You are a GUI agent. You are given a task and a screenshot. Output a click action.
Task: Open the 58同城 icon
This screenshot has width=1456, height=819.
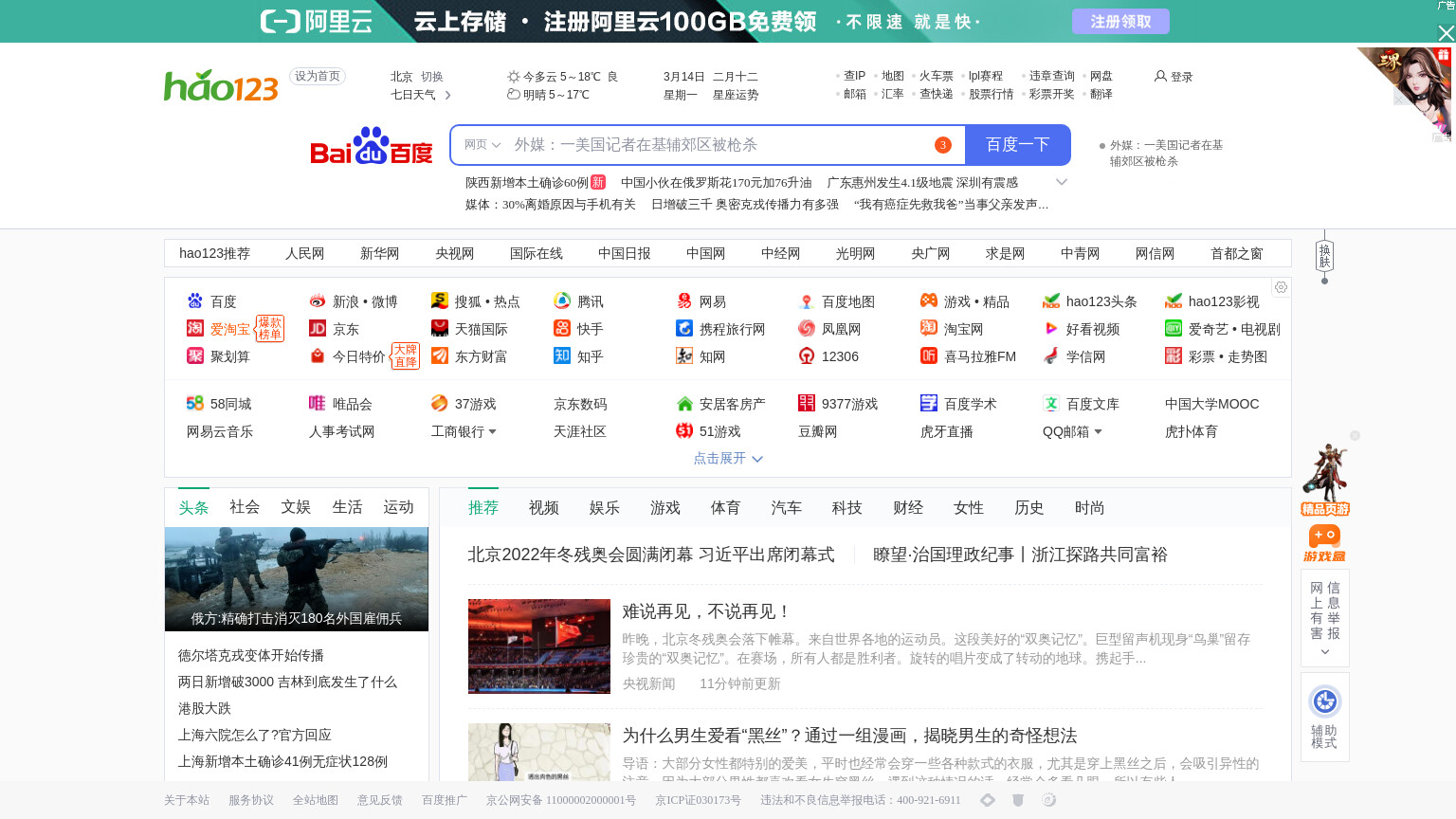[195, 403]
